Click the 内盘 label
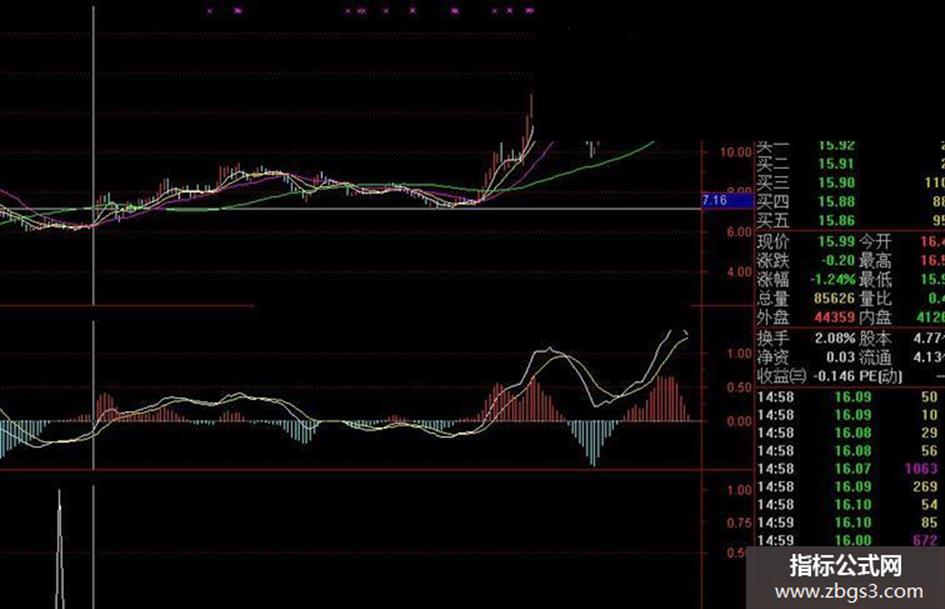The width and height of the screenshot is (945, 609). (875, 317)
